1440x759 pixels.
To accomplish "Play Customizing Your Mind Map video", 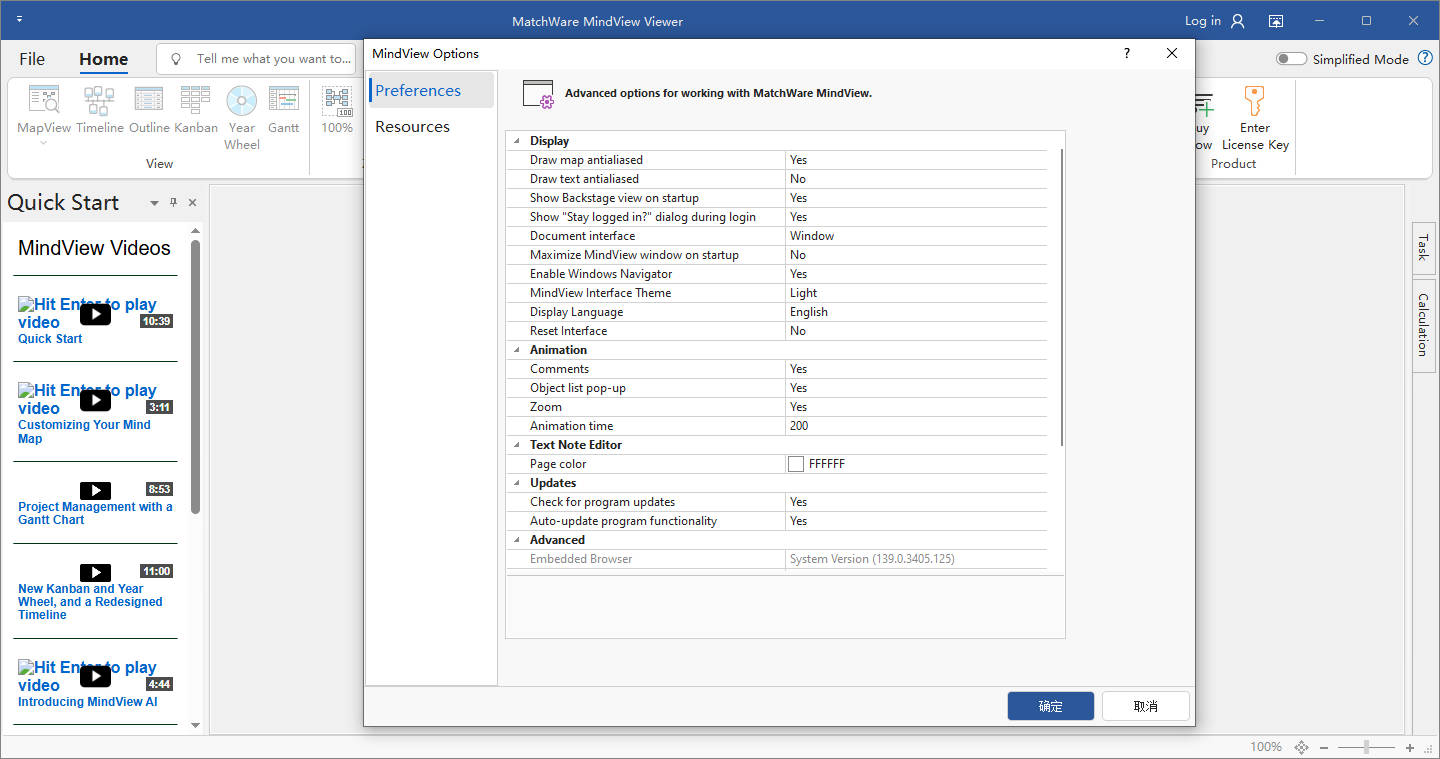I will pos(95,400).
